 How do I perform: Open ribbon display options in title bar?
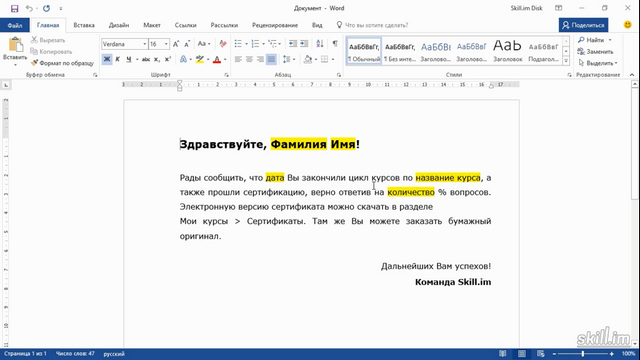(x=559, y=8)
